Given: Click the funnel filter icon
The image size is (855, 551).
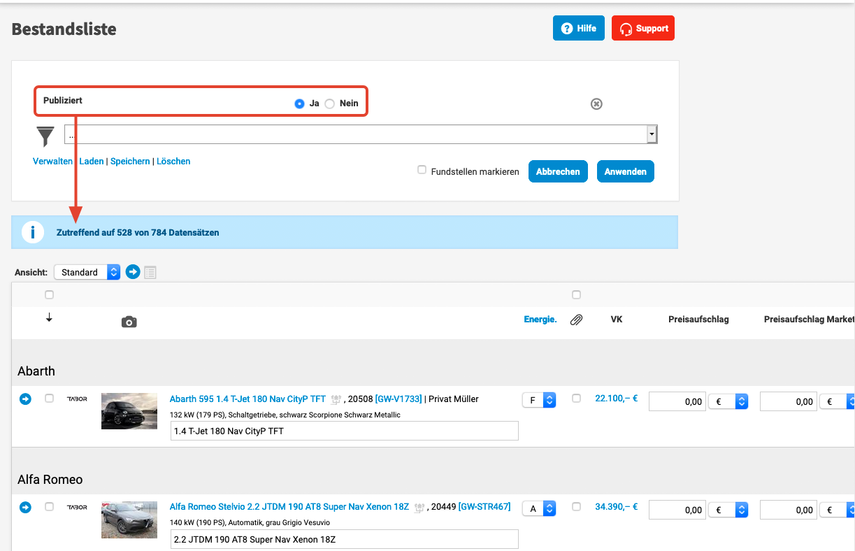Looking at the screenshot, I should point(45,136).
